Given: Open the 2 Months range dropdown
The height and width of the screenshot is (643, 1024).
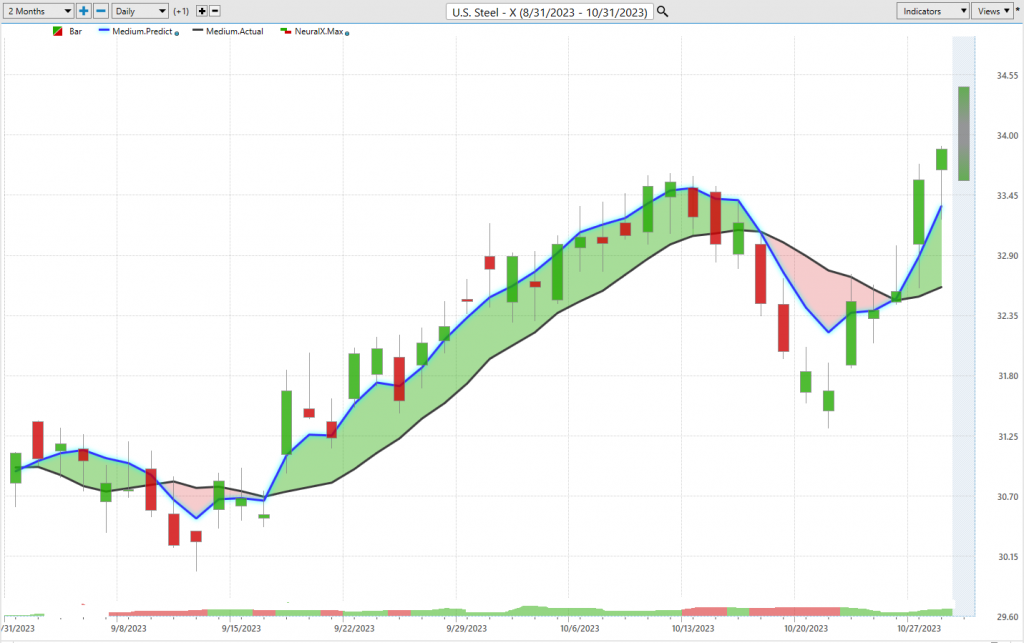Looking at the screenshot, I should [38, 11].
